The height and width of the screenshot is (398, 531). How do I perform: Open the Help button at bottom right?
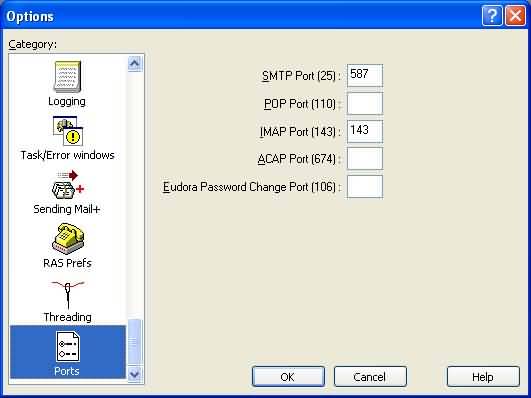coord(483,377)
